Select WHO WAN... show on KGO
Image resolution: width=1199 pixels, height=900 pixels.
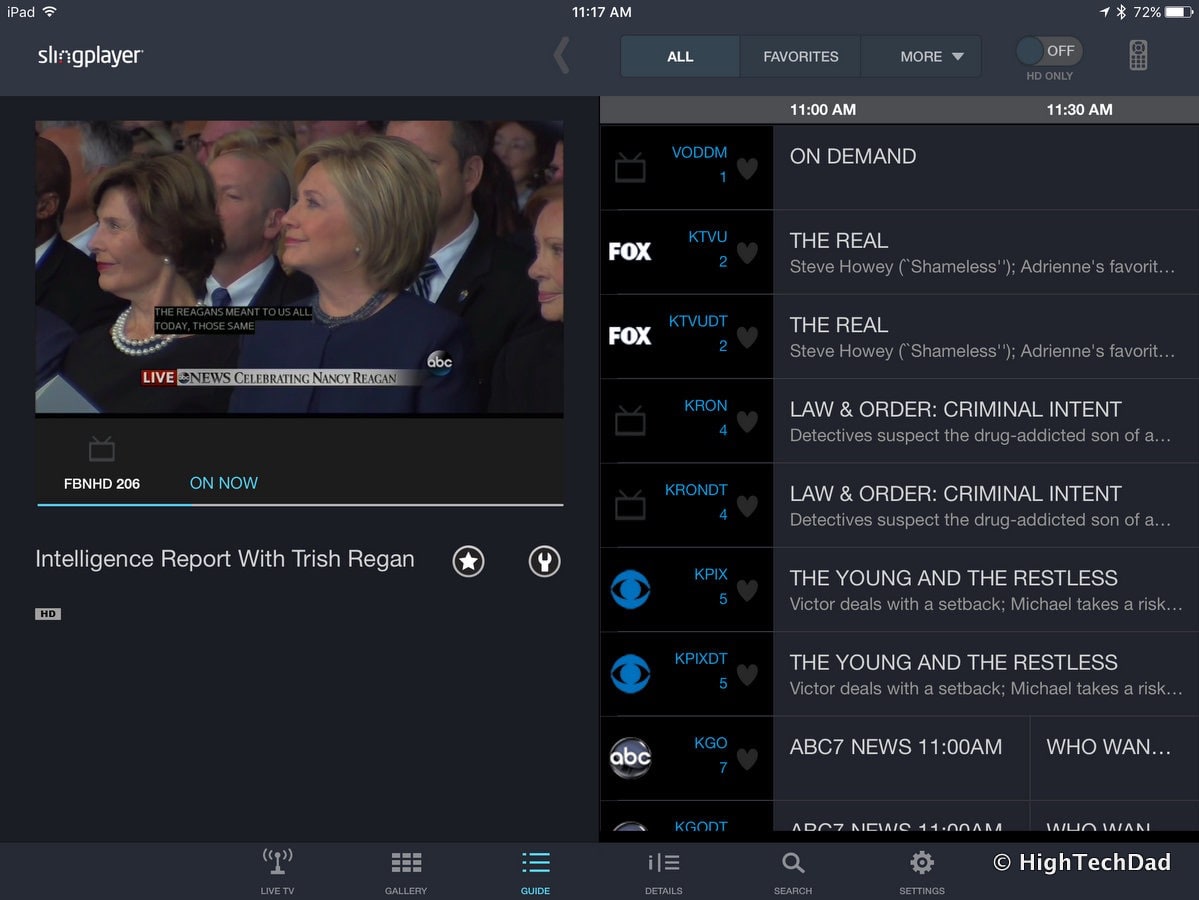click(1115, 758)
